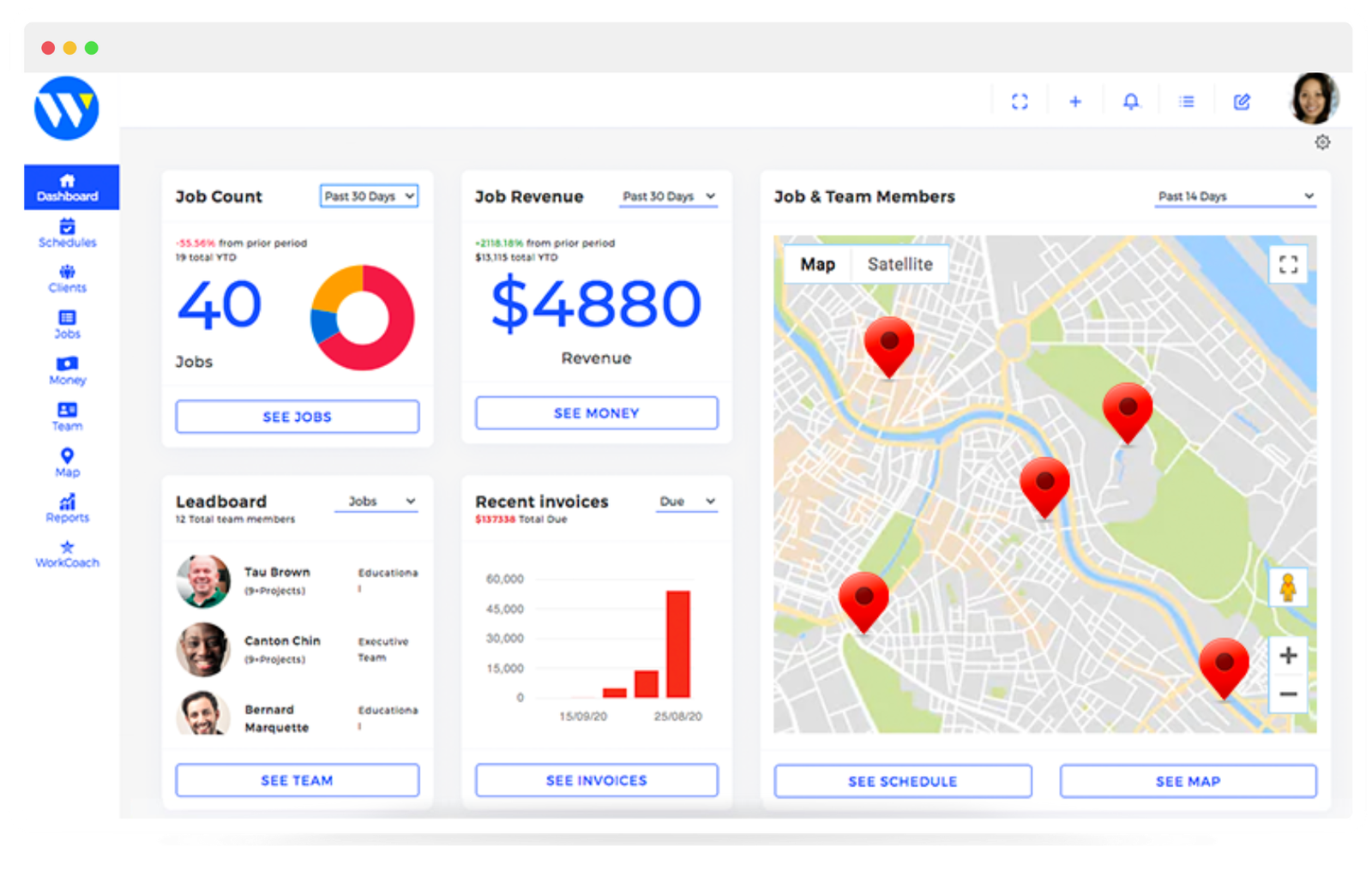Open the Past 14 Days dropdown
This screenshot has width=1372, height=871.
tap(1235, 196)
